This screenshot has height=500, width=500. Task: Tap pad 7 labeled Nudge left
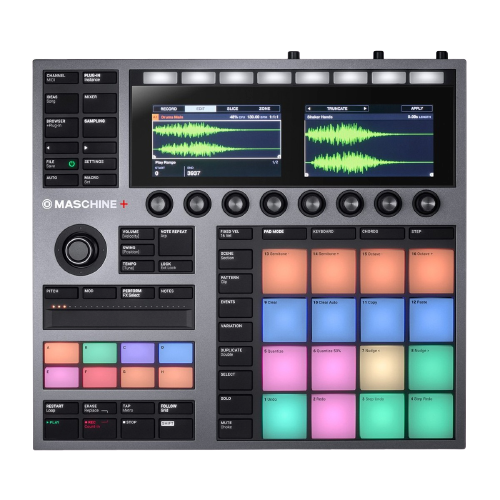click(x=382, y=368)
